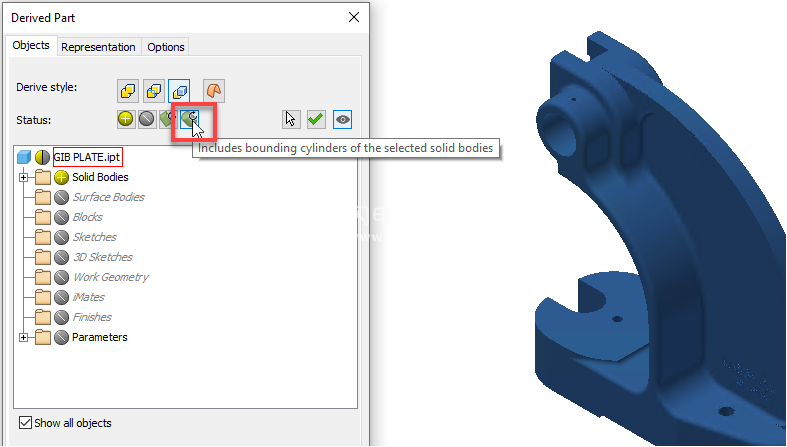787x447 pixels.
Task: Toggle the status icon on Finishes
Action: point(61,318)
